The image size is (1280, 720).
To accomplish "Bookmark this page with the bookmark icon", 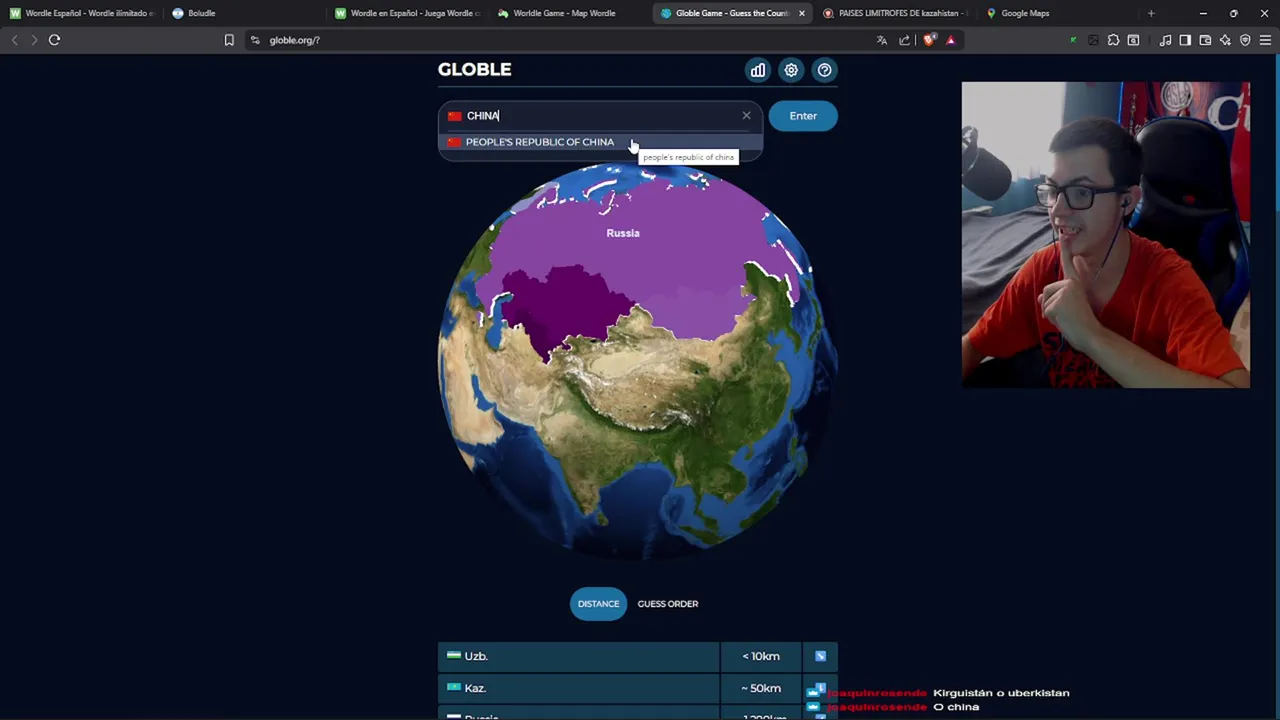I will (x=229, y=40).
